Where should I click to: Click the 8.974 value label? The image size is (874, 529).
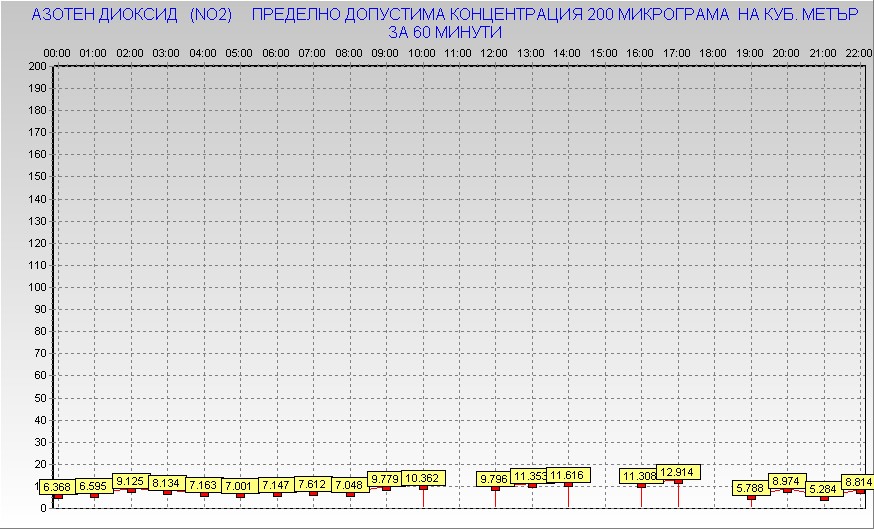coord(787,481)
